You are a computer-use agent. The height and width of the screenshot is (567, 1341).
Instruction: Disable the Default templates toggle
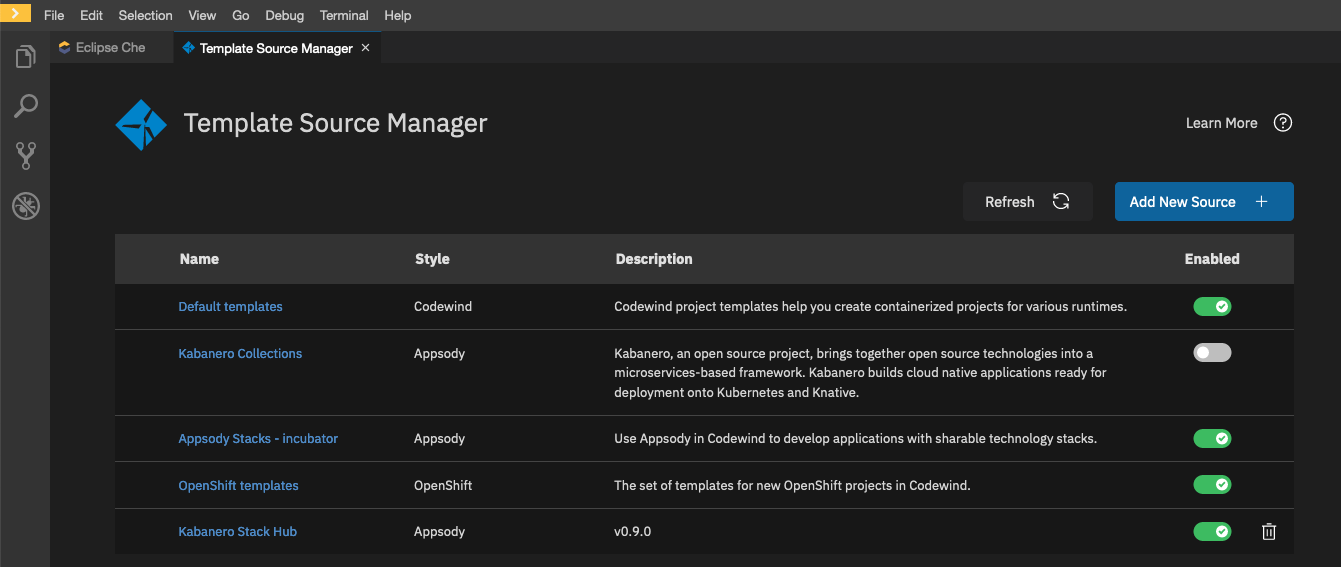(1212, 306)
